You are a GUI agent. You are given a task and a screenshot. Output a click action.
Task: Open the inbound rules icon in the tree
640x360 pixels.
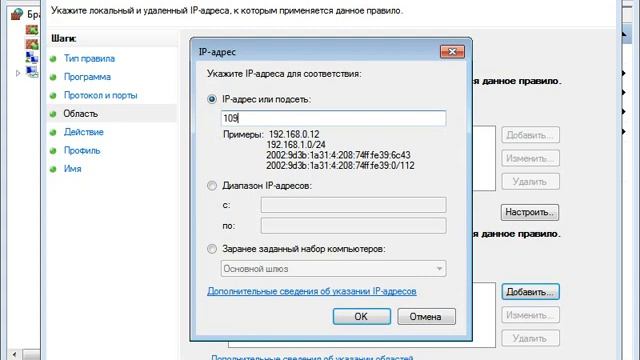(32, 30)
